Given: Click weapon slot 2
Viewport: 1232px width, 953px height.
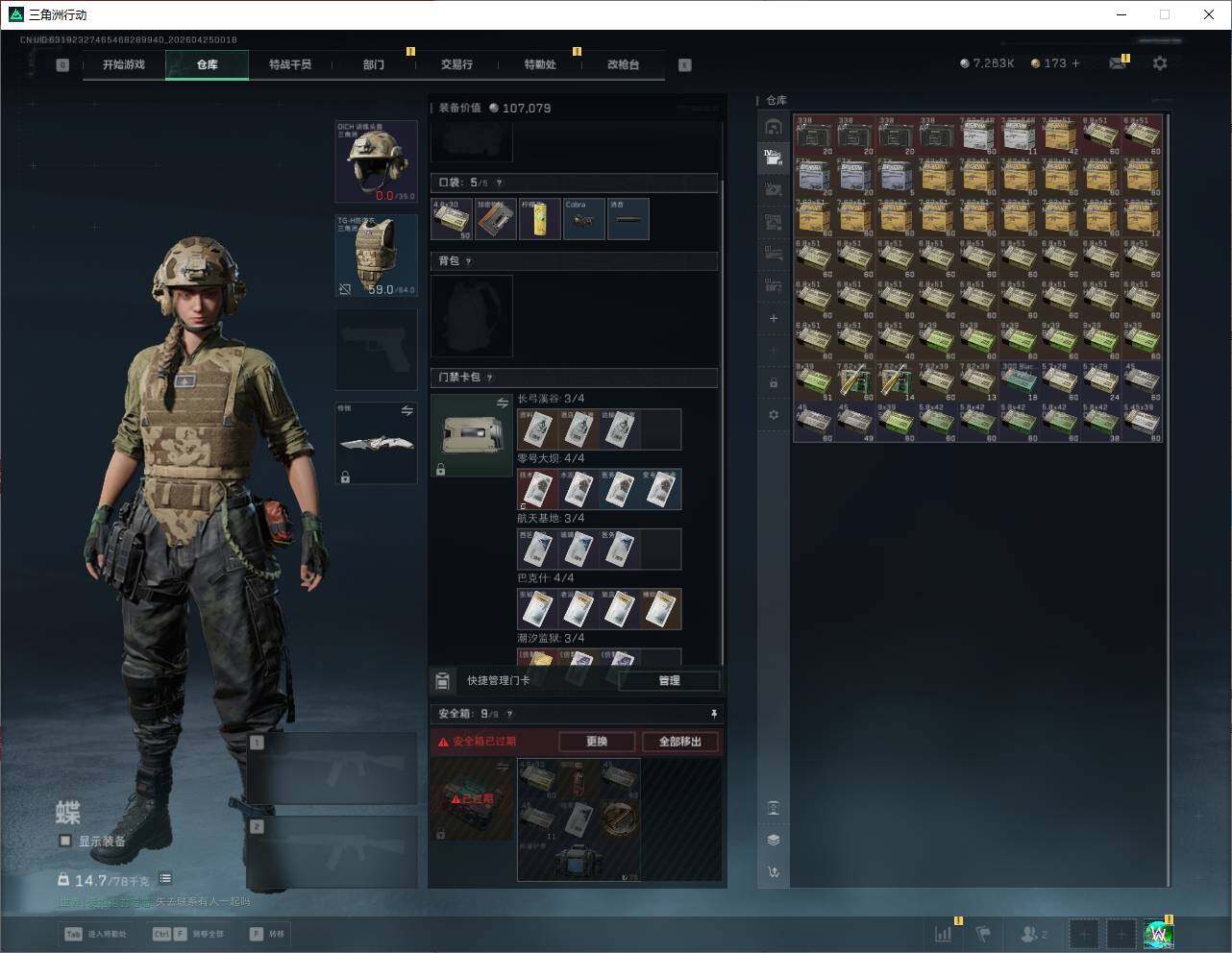Looking at the screenshot, I should click(333, 852).
